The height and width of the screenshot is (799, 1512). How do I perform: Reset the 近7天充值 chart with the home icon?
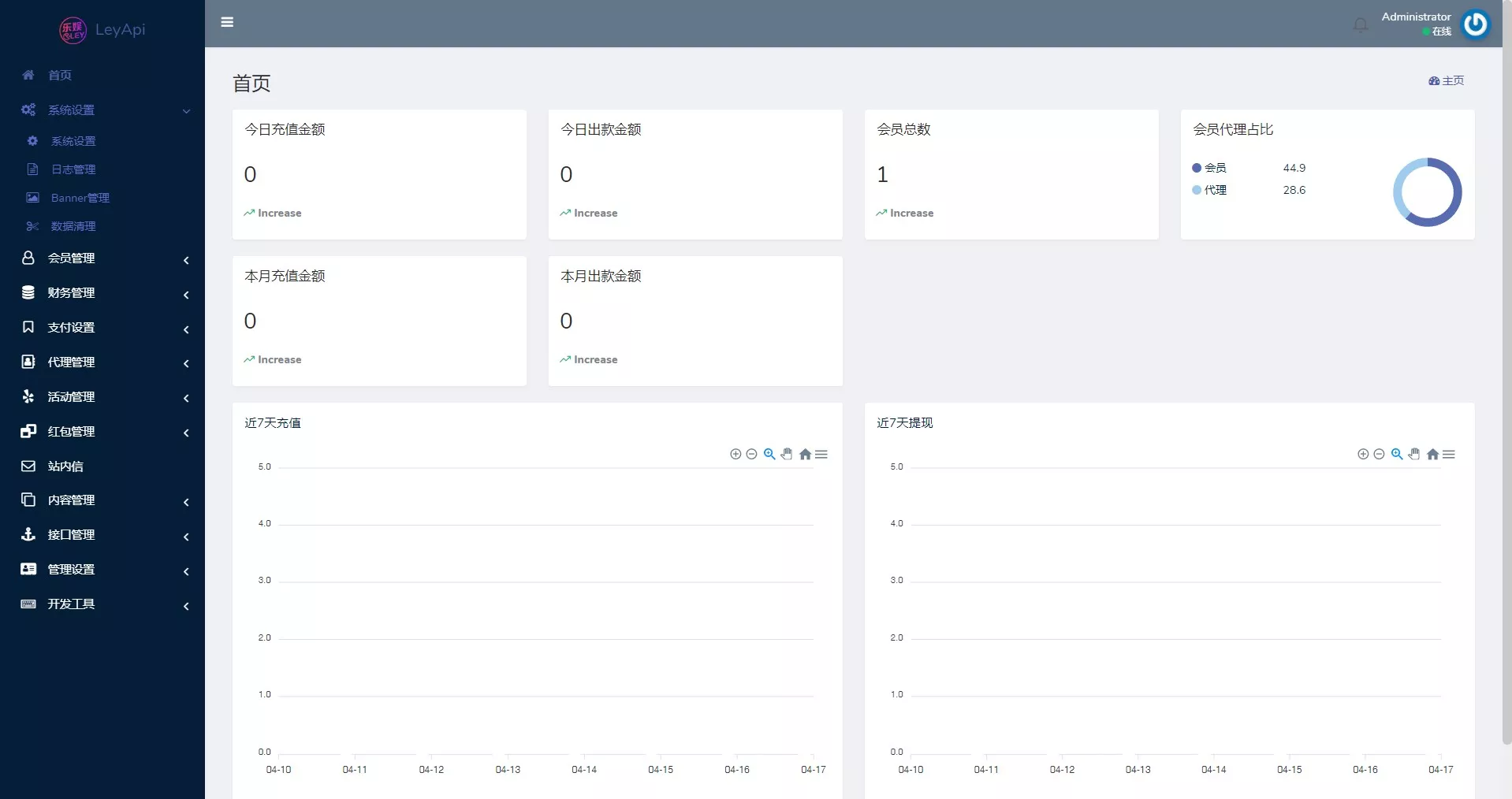click(805, 454)
